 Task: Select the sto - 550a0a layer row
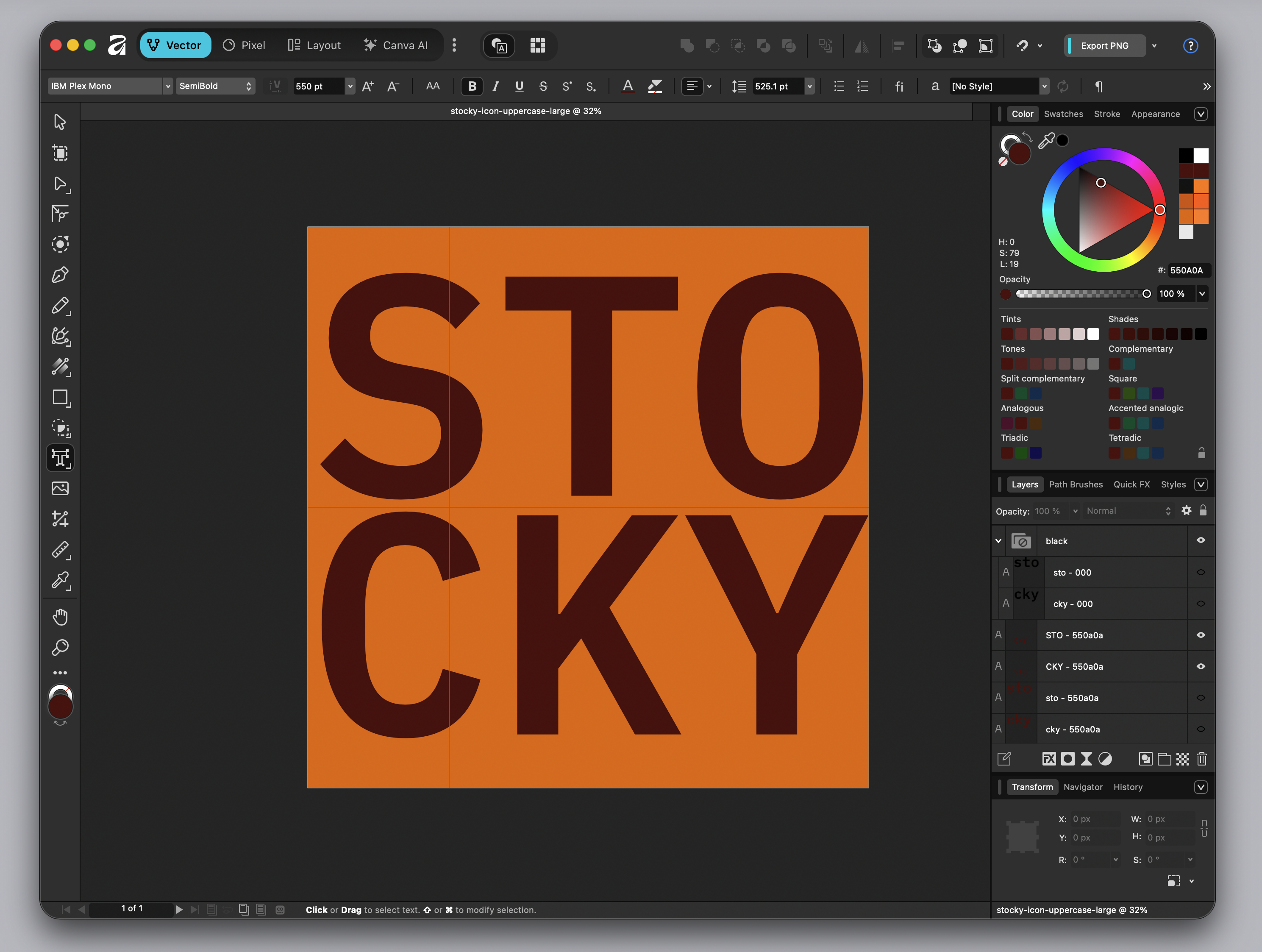pos(1103,698)
